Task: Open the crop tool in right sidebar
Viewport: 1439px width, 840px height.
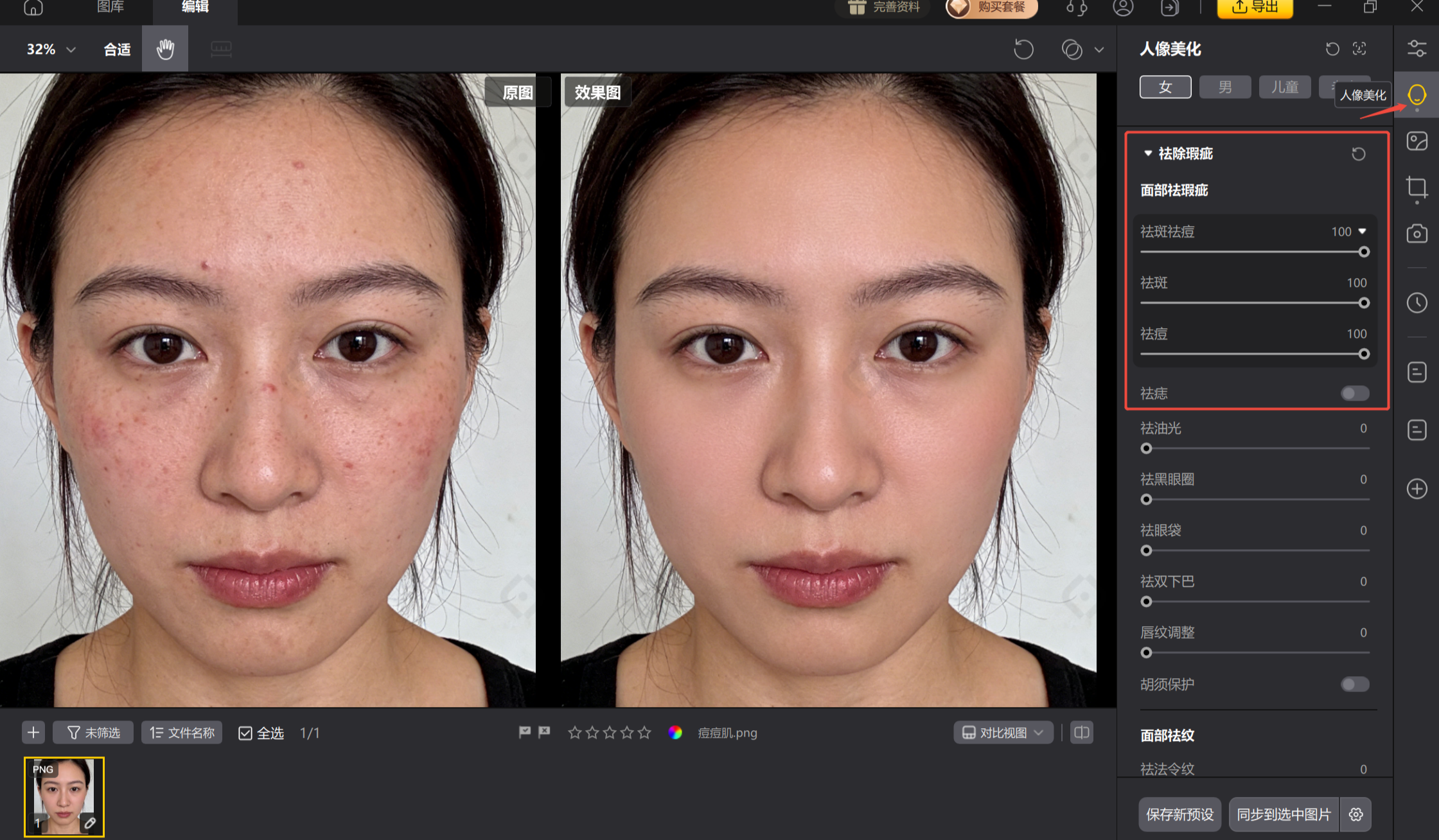Action: pos(1417,188)
